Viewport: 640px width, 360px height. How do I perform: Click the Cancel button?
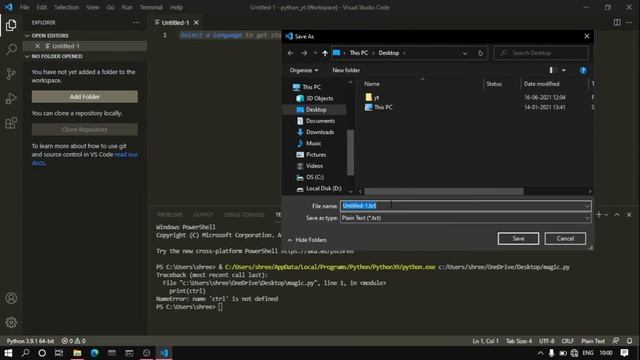(x=565, y=239)
